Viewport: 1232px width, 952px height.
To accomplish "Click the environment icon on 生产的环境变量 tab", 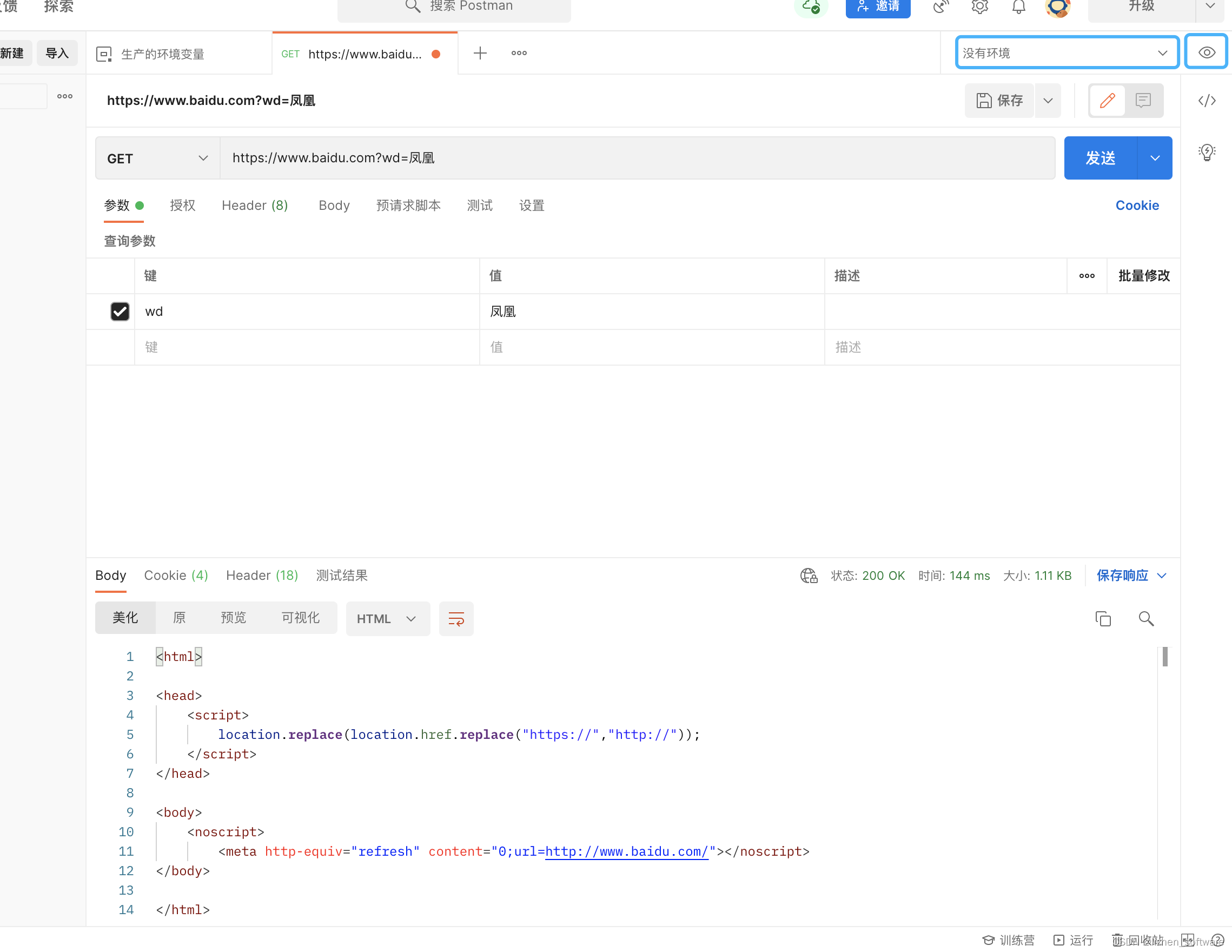I will click(104, 54).
